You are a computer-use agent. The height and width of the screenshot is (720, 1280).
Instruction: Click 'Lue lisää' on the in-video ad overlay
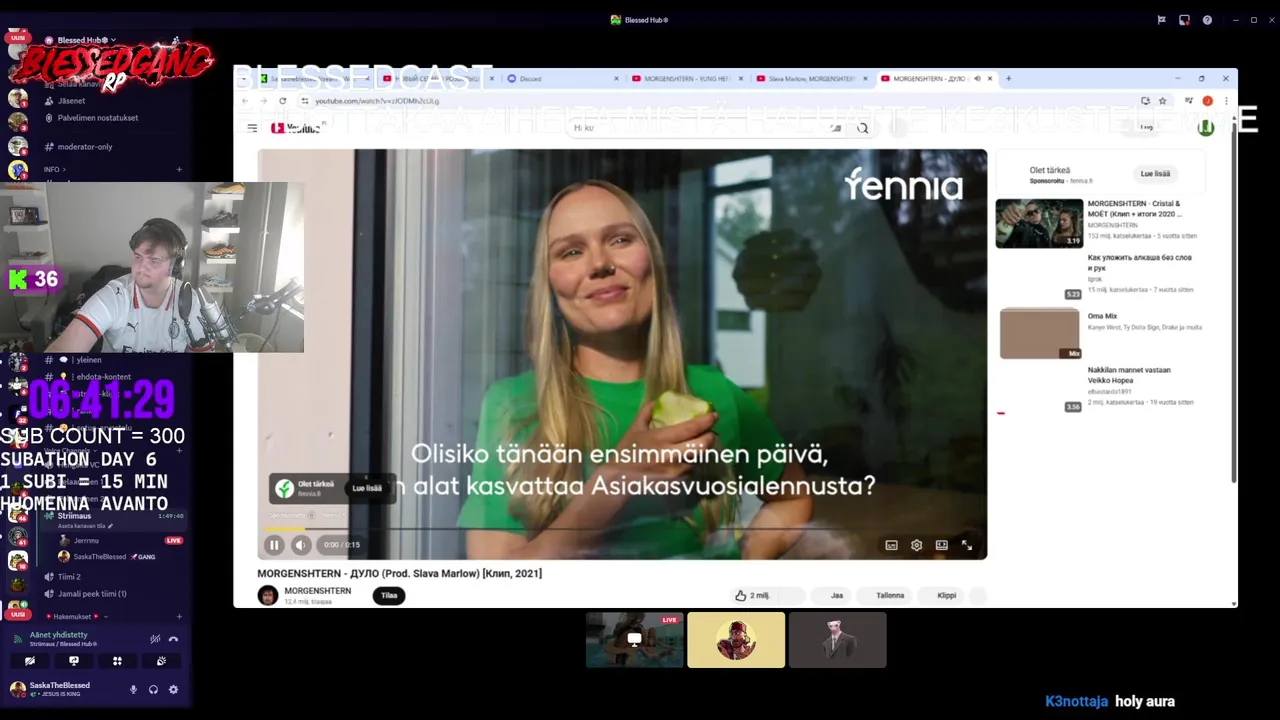click(x=367, y=488)
